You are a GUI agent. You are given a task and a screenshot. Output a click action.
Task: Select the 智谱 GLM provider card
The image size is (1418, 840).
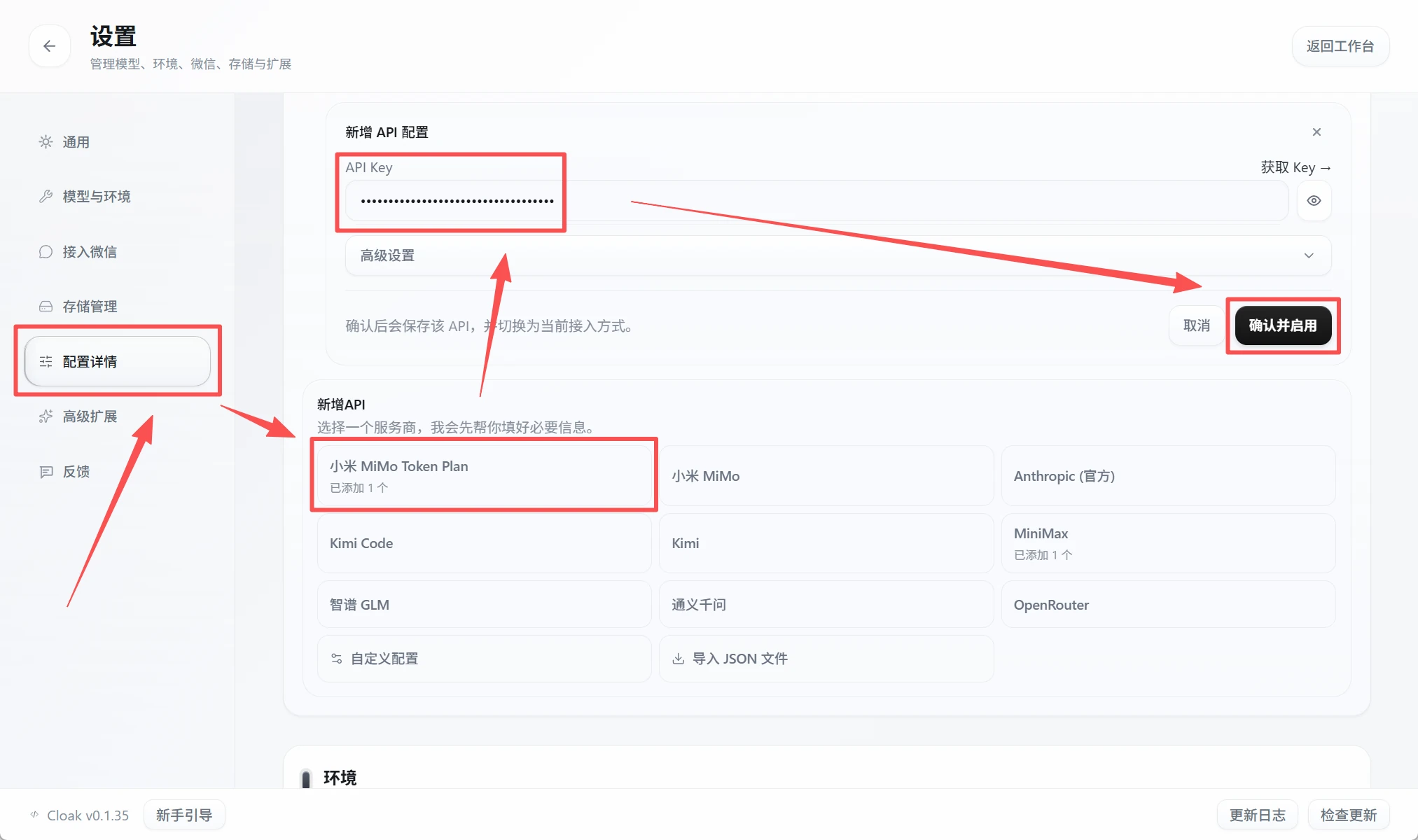pyautogui.click(x=484, y=605)
